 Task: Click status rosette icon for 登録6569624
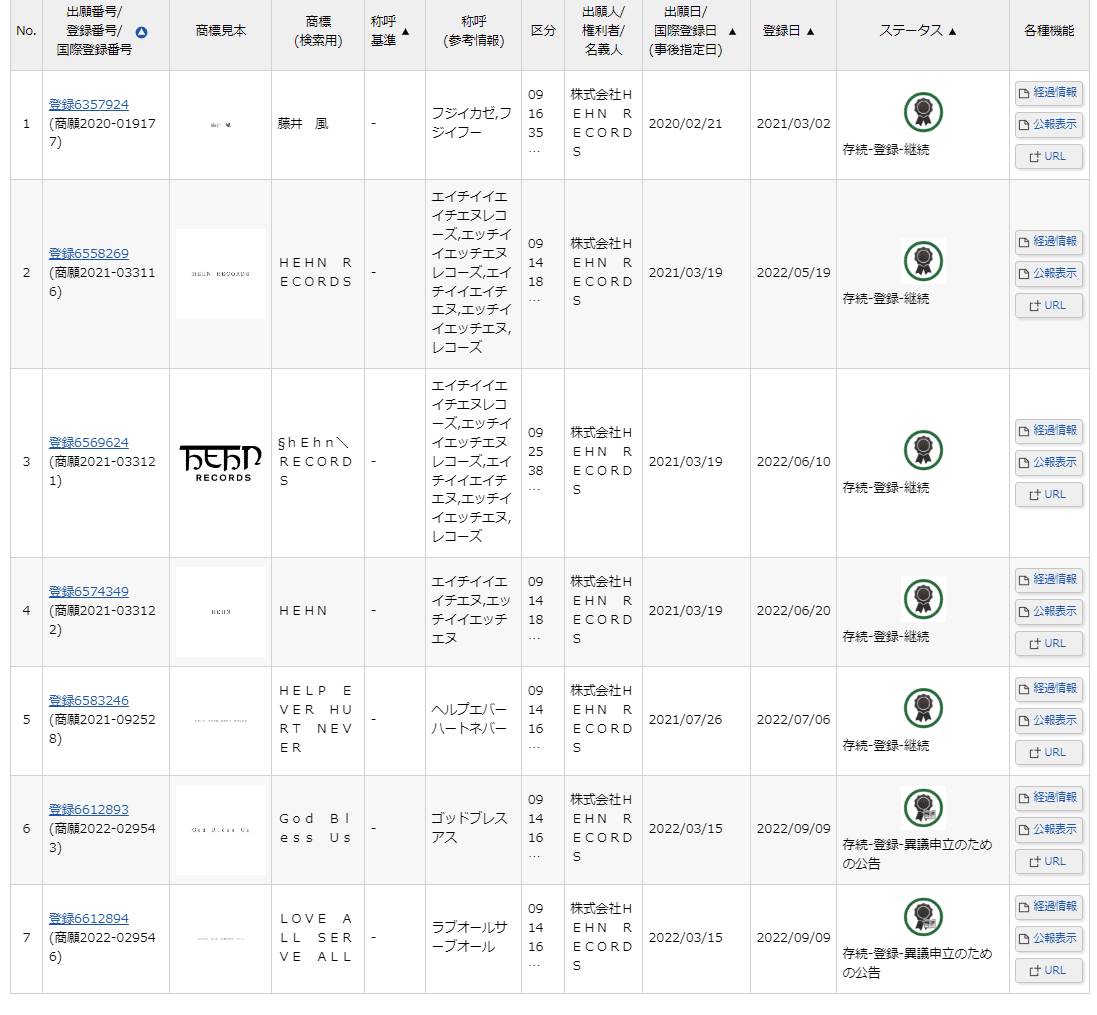pyautogui.click(x=923, y=450)
